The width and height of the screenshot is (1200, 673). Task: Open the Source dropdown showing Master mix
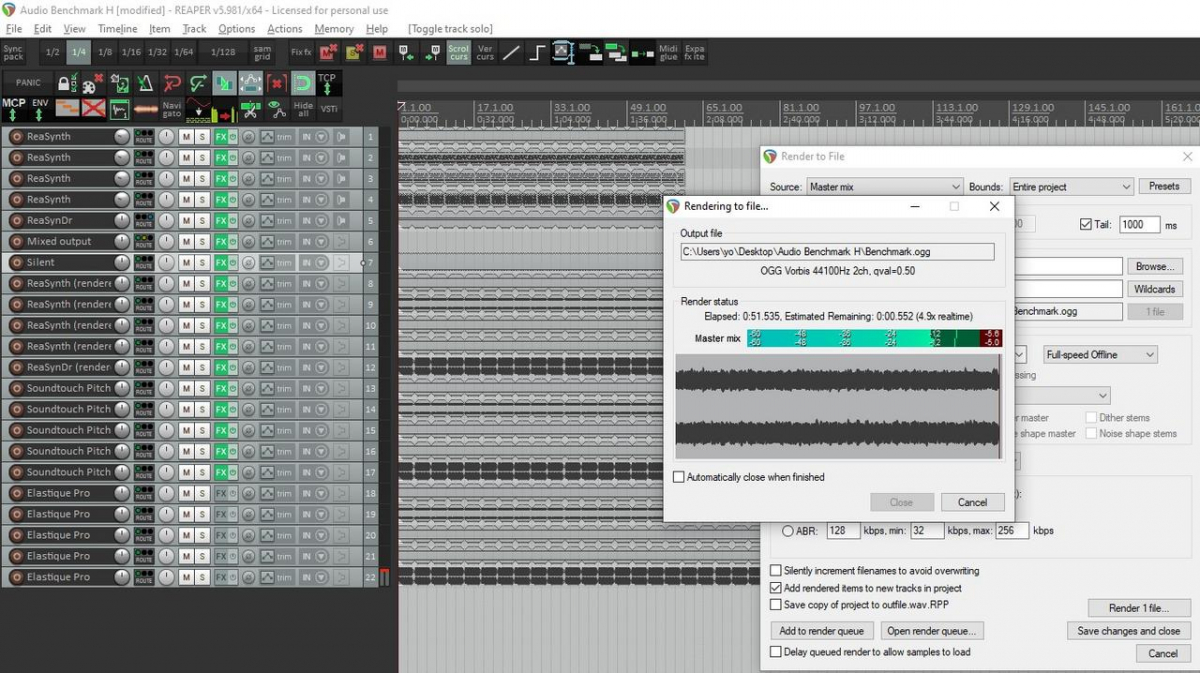(884, 187)
